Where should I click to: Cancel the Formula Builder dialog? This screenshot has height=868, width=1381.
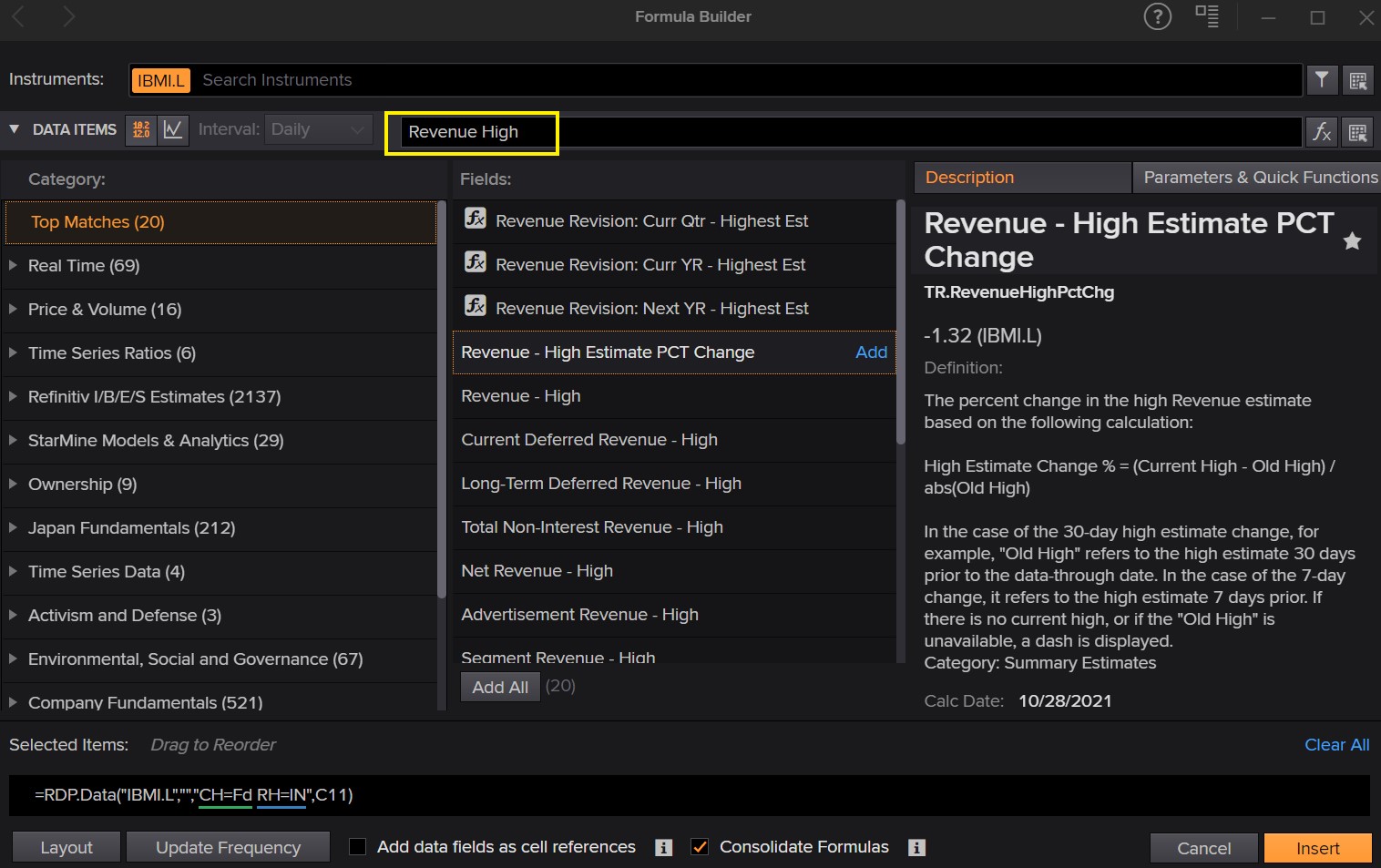1203,848
